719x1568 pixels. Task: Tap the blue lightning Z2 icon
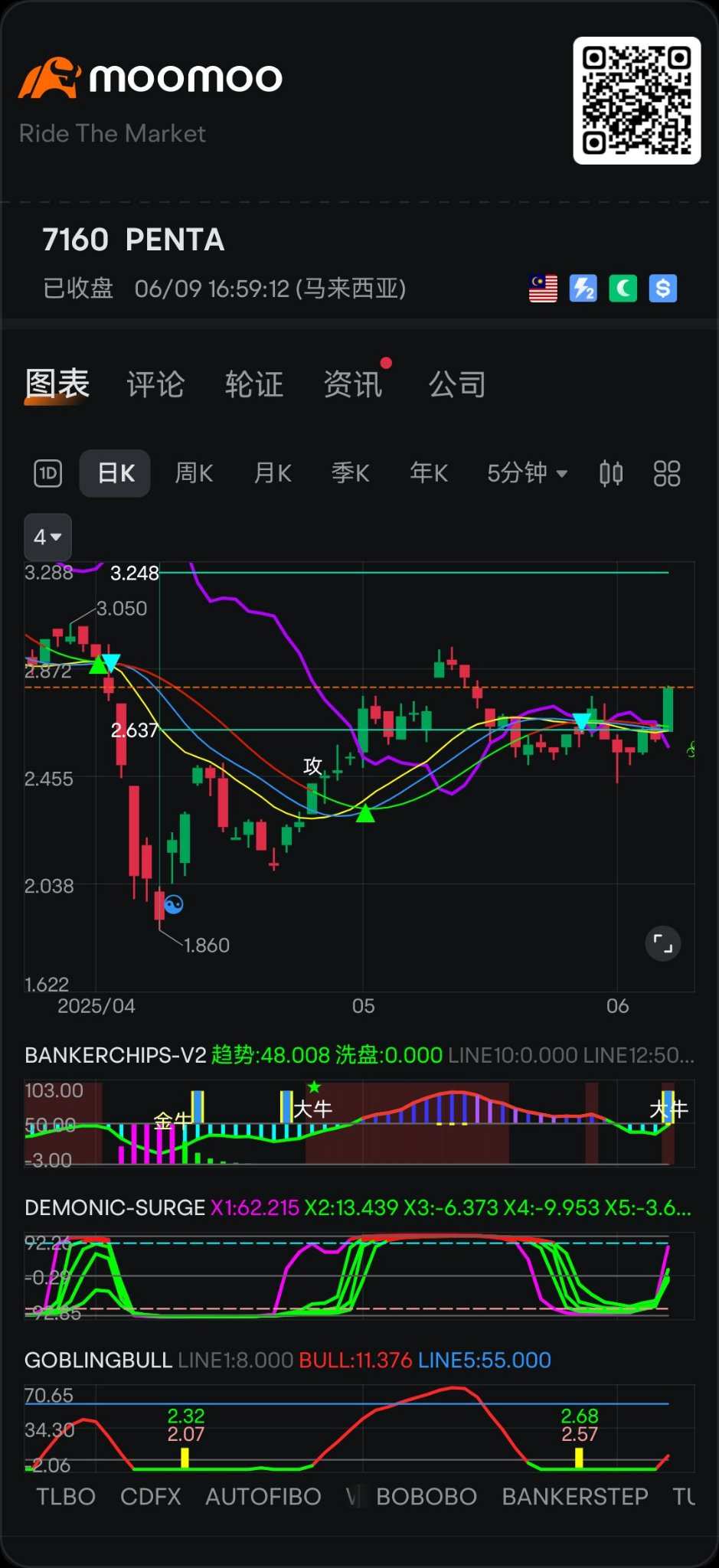(583, 289)
